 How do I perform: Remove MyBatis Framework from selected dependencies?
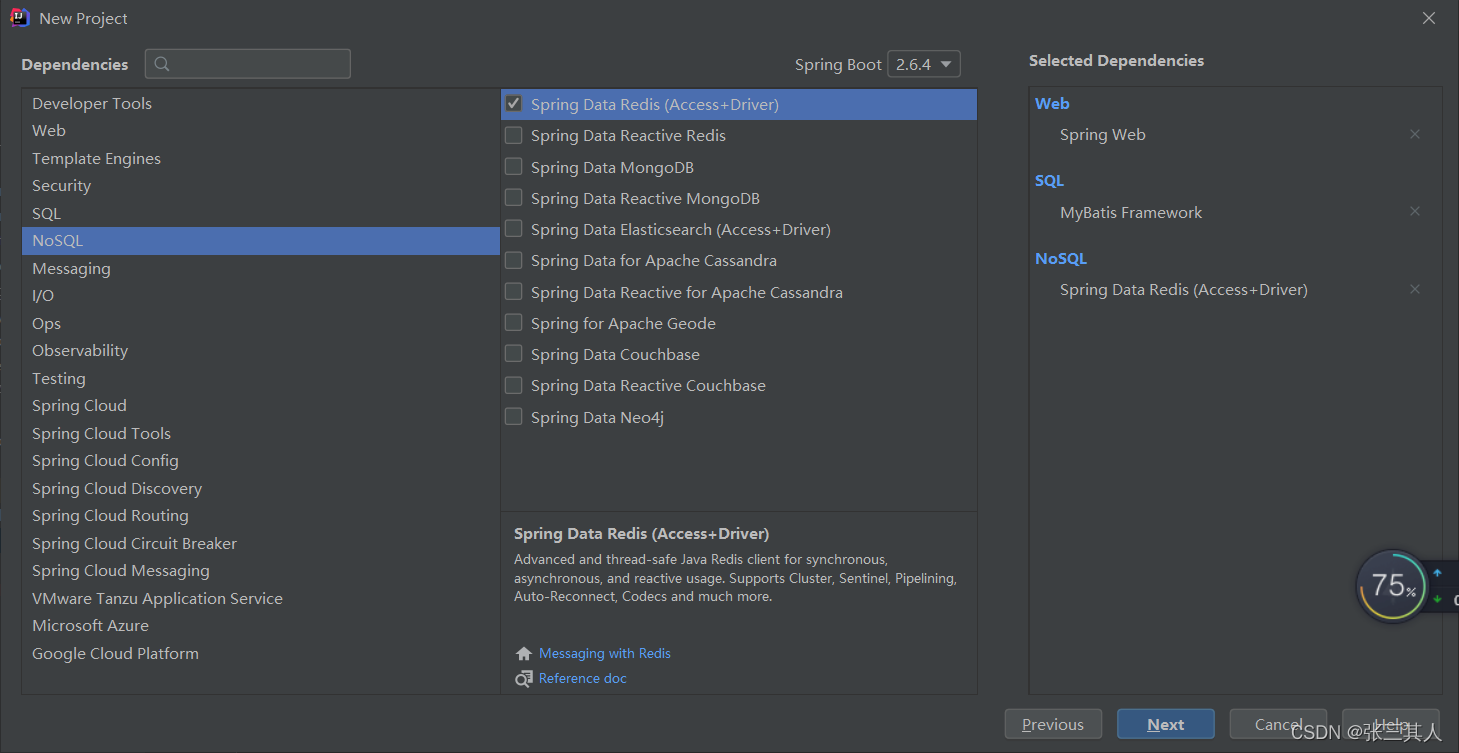pos(1415,211)
